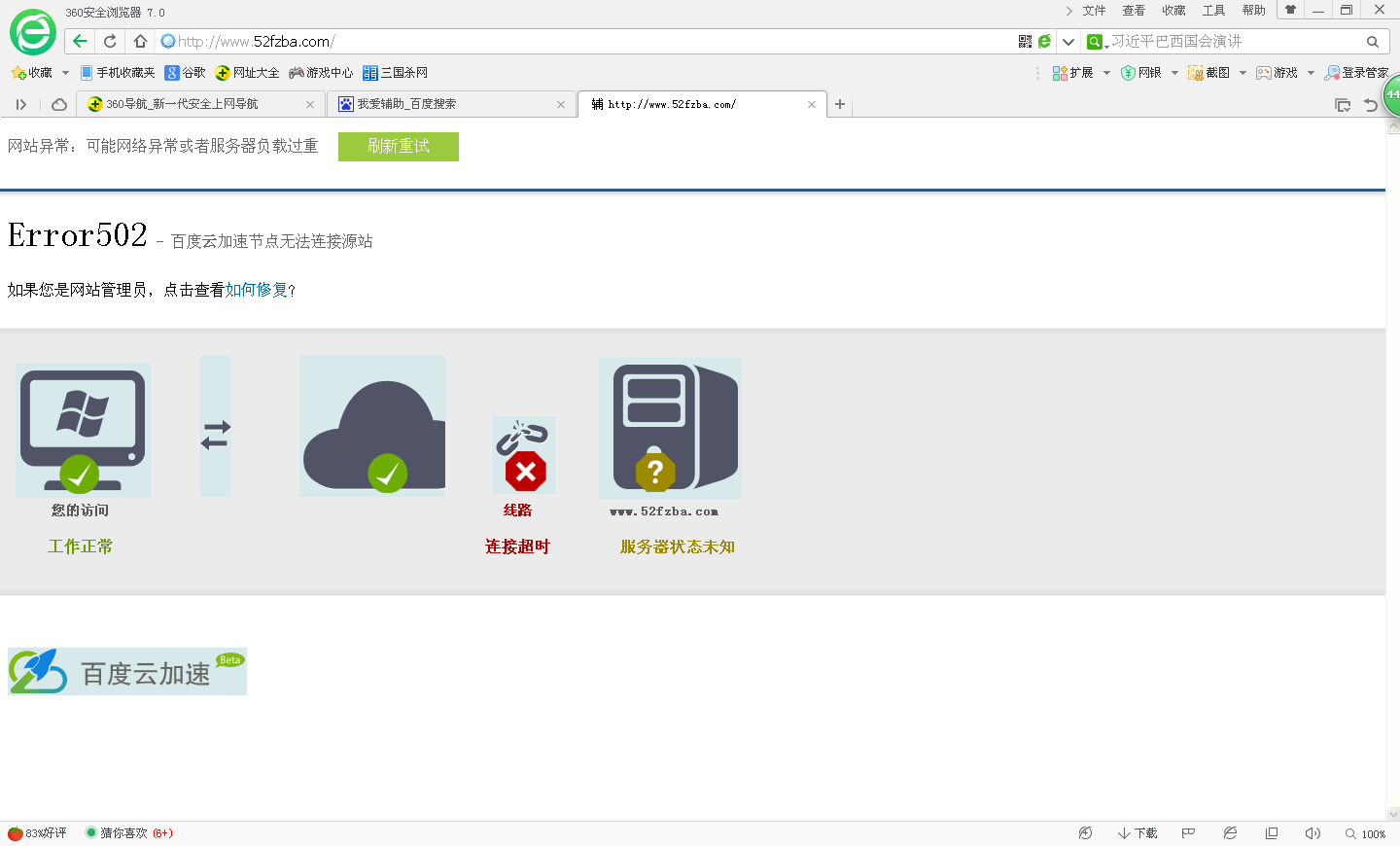The height and width of the screenshot is (846, 1400).
Task: Open the 谷歌 bookmark
Action: point(185,73)
